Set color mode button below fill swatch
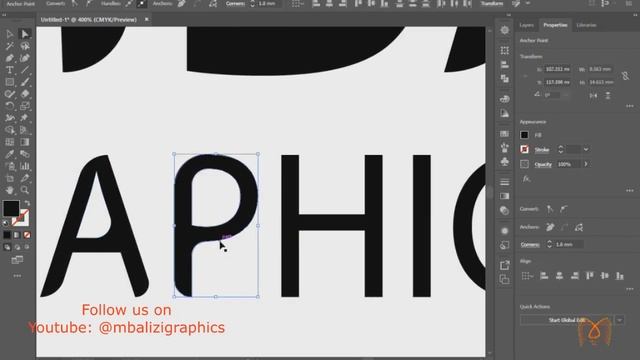The height and width of the screenshot is (360, 640). [7, 235]
